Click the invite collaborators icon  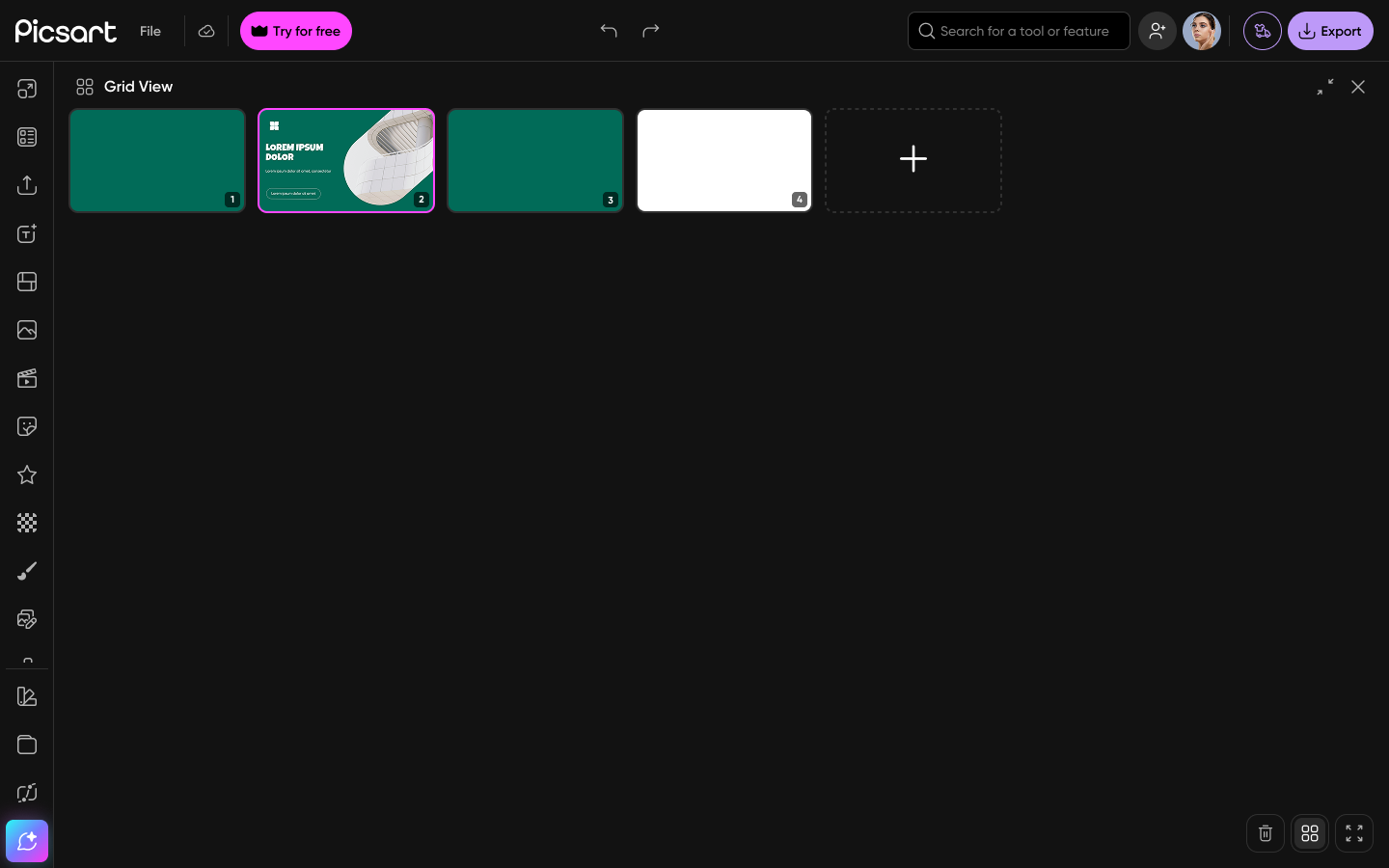pyautogui.click(x=1157, y=31)
